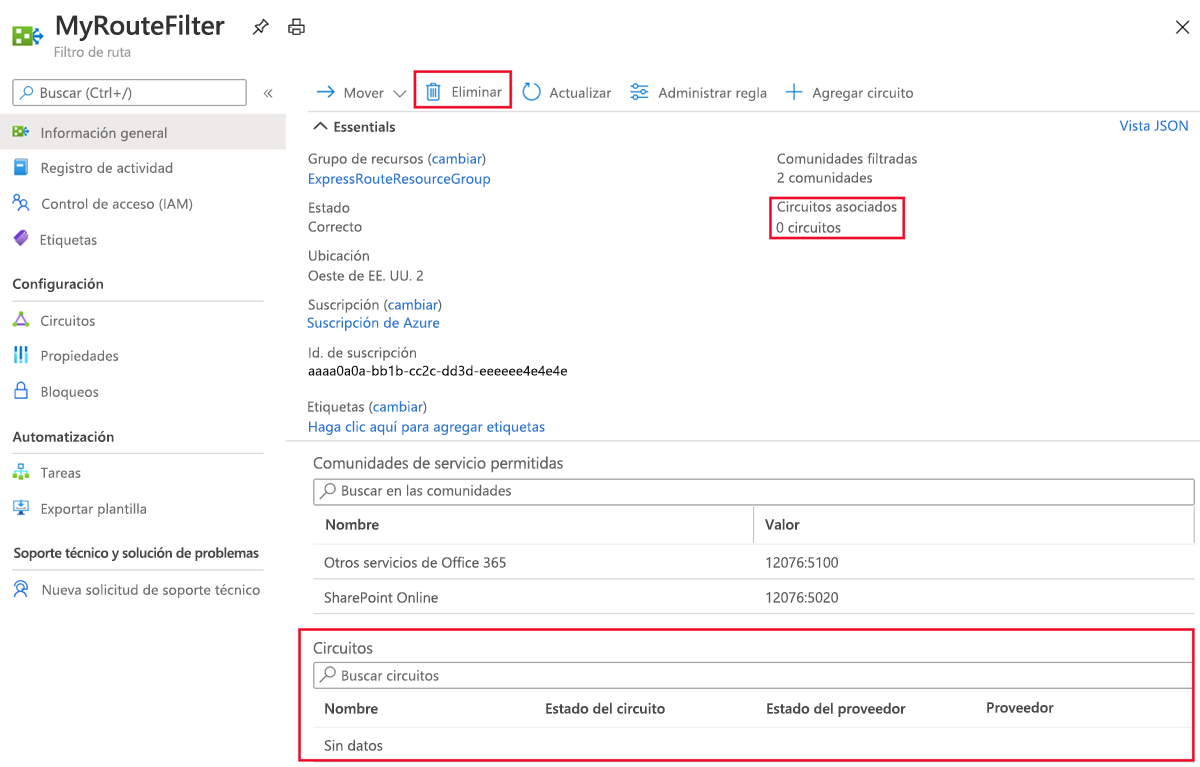This screenshot has height=767, width=1200.
Task: Click Agregar circuito plus button
Action: pos(794,92)
